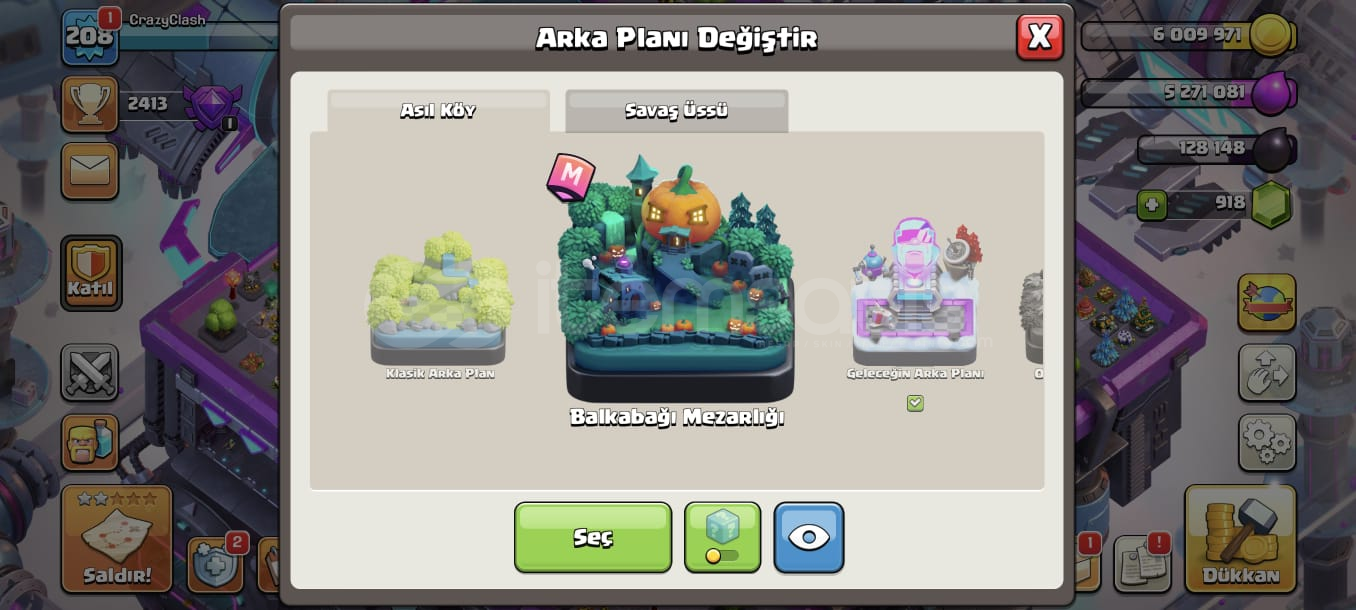
Task: Open the settings gear icon
Action: (1267, 442)
